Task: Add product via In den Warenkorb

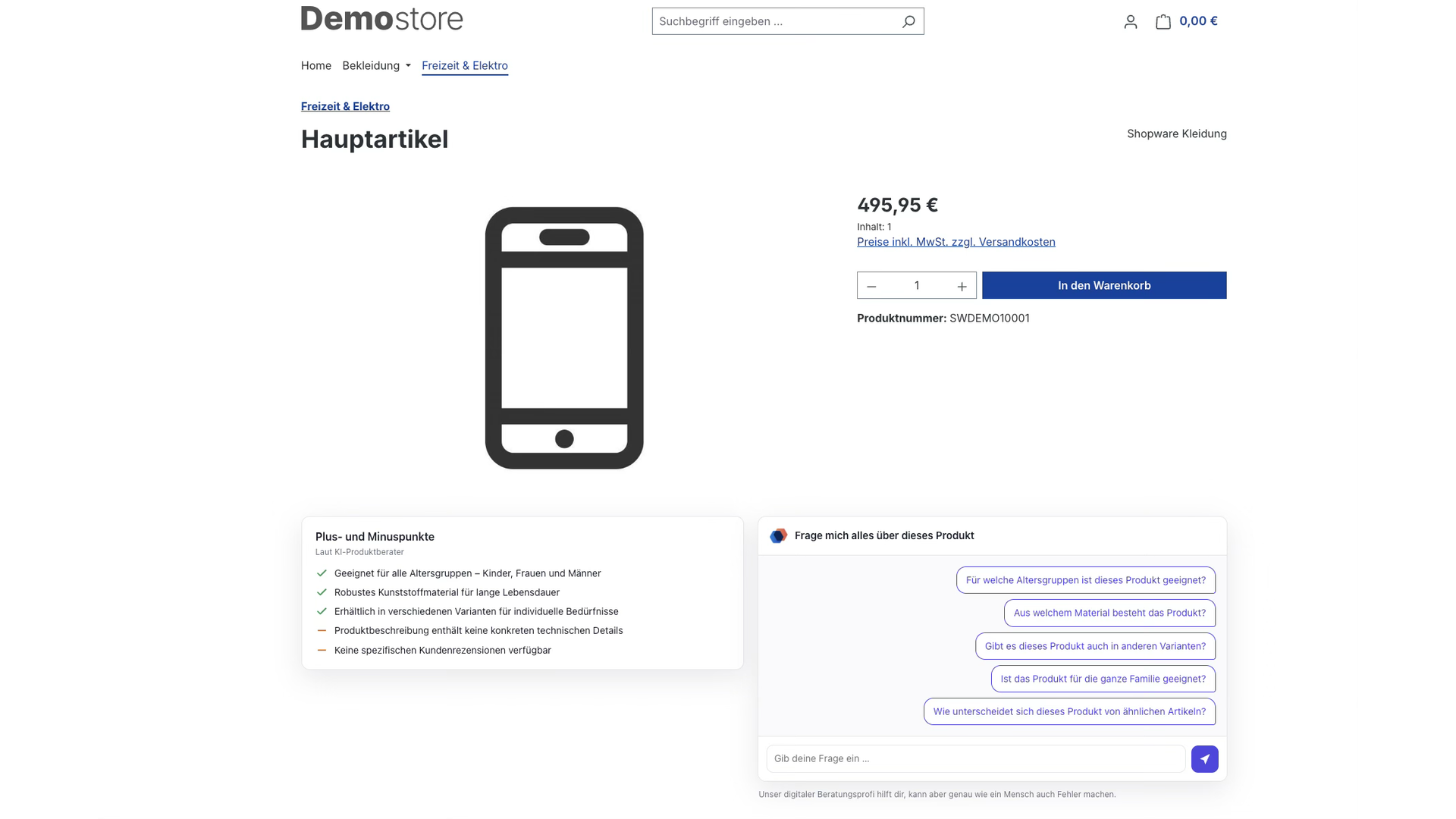Action: (x=1104, y=285)
